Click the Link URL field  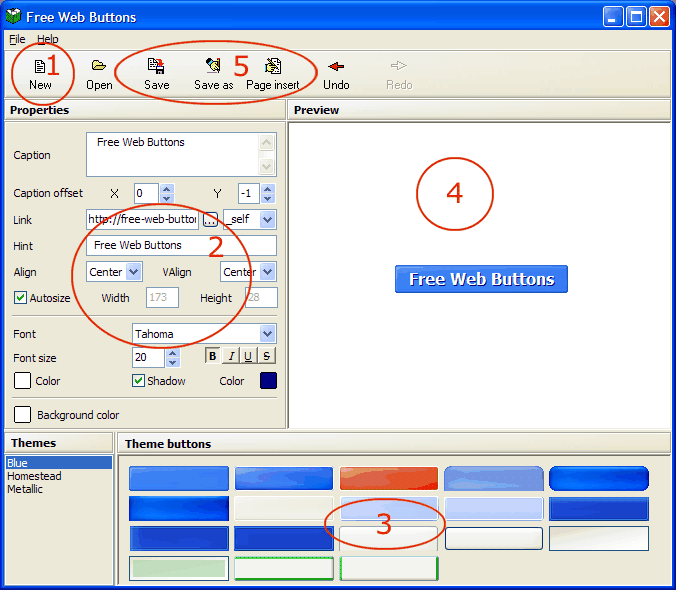click(142, 219)
